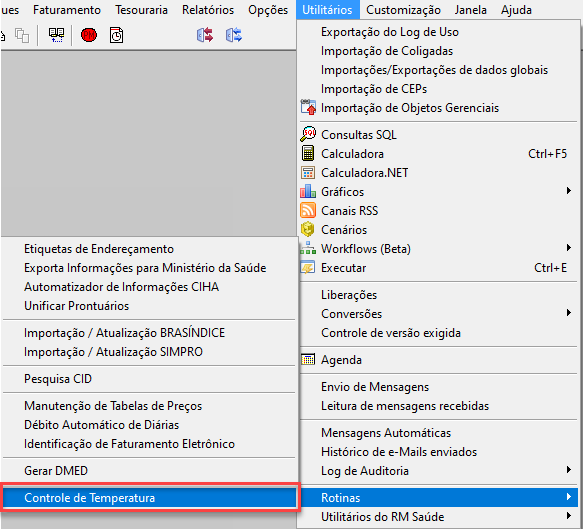Viewport: 583px width, 529px height.
Task: Open Importação de Objetos Gerenciais
Action: [x=438, y=108]
